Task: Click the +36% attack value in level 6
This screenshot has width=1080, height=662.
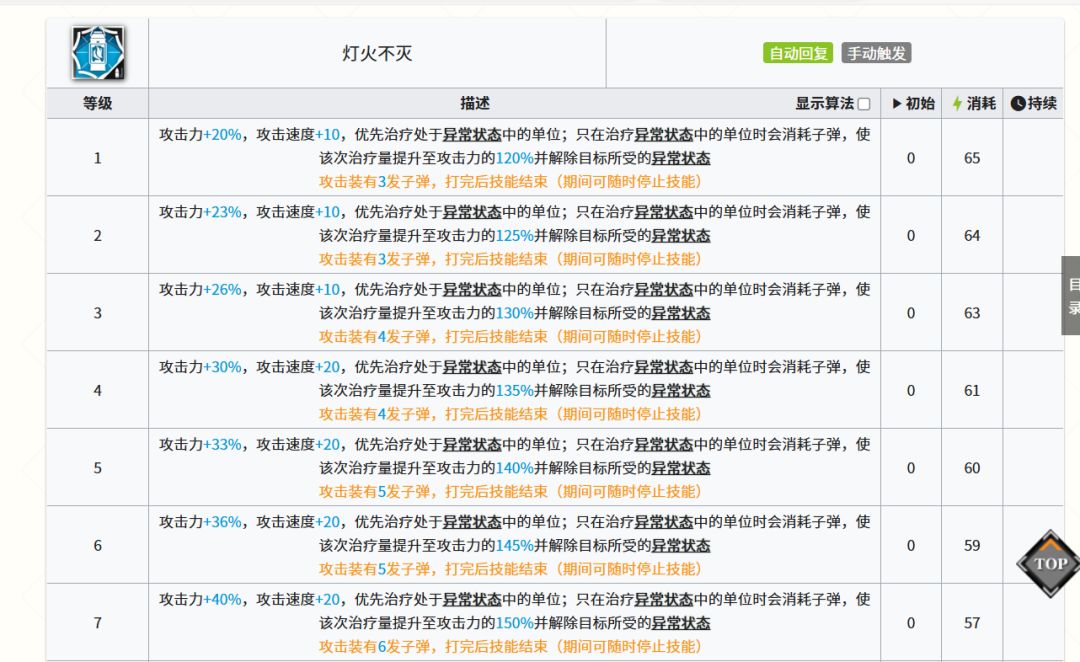Action: click(x=222, y=522)
